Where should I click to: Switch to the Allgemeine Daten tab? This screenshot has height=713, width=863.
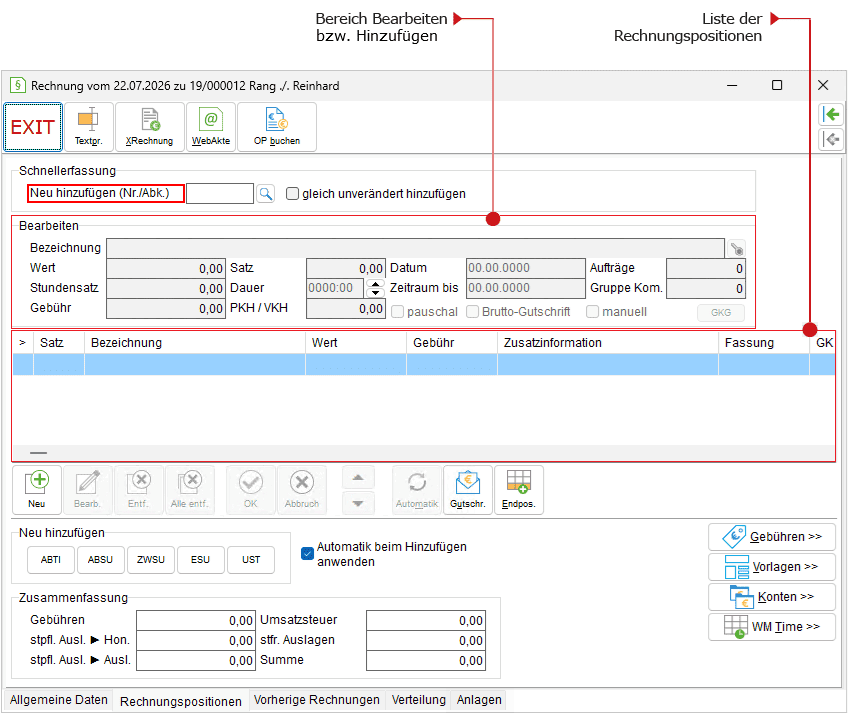[59, 700]
